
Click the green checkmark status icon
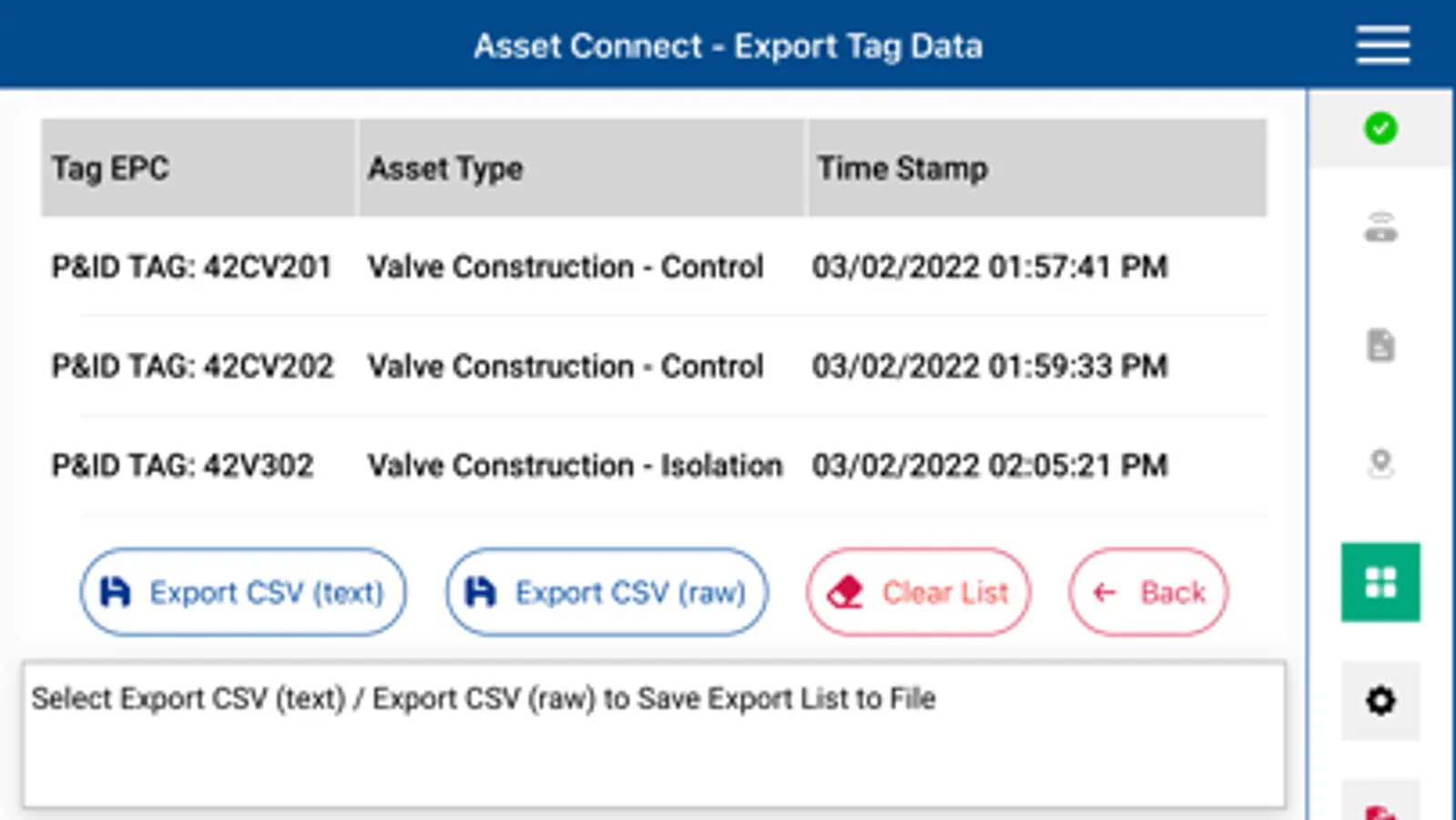coord(1380,128)
